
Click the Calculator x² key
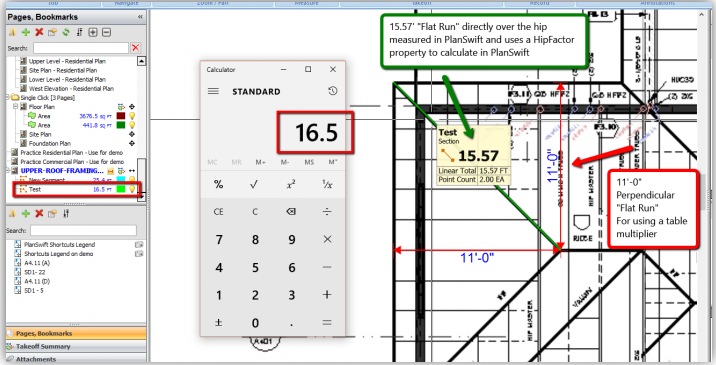[x=291, y=185]
